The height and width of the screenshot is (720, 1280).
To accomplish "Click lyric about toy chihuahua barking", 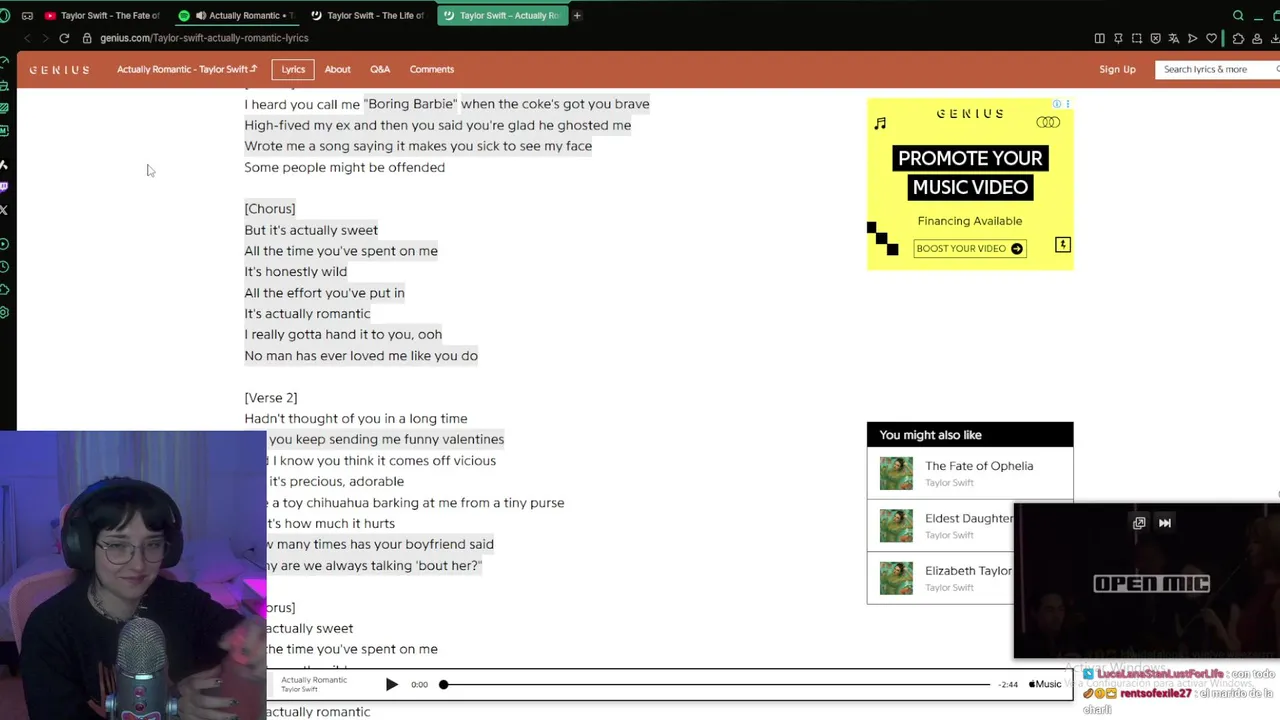I will click(x=416, y=503).
